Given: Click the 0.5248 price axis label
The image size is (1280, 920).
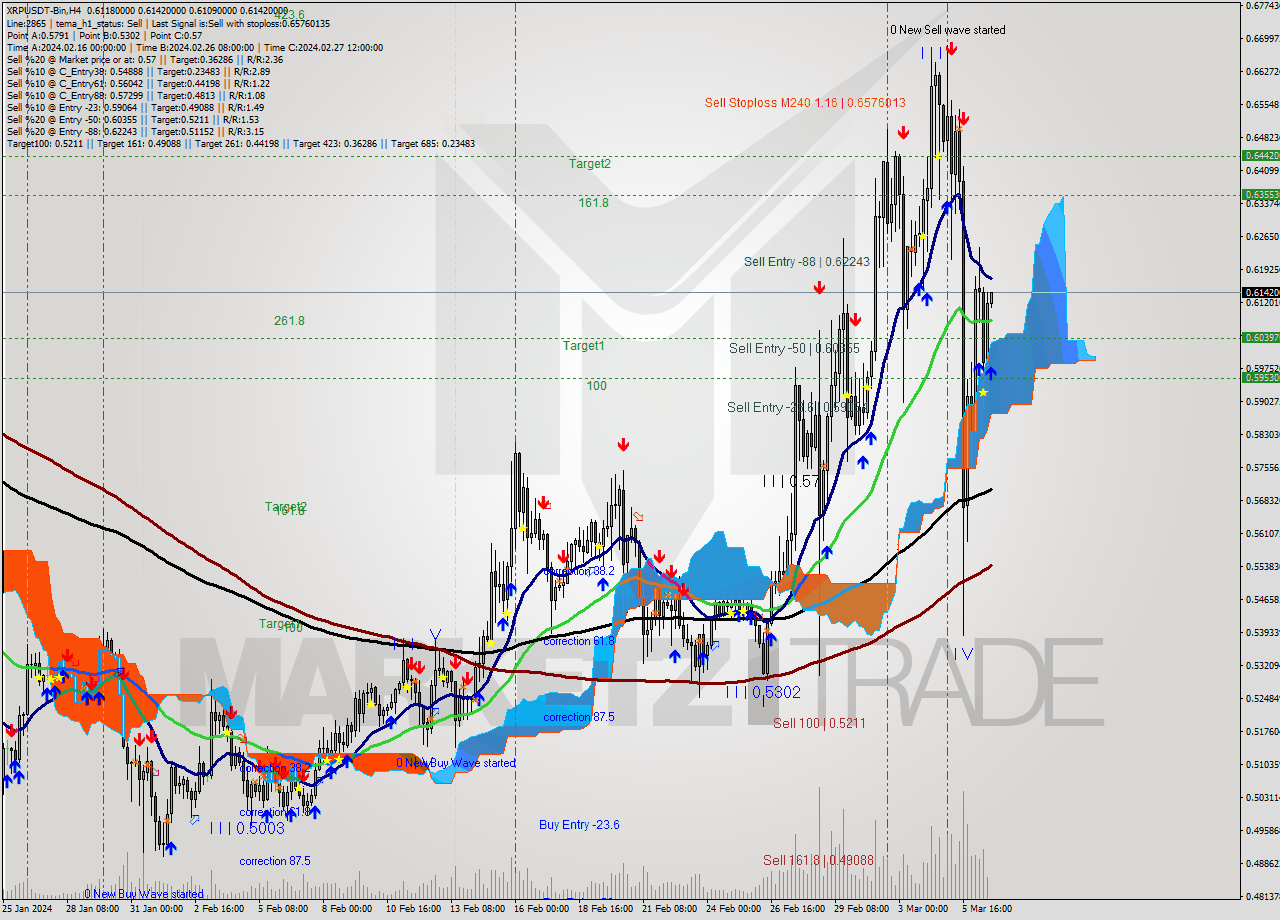Looking at the screenshot, I should pos(1262,698).
